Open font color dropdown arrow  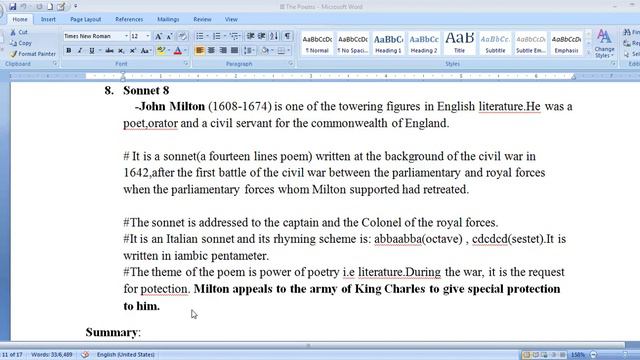click(x=185, y=51)
